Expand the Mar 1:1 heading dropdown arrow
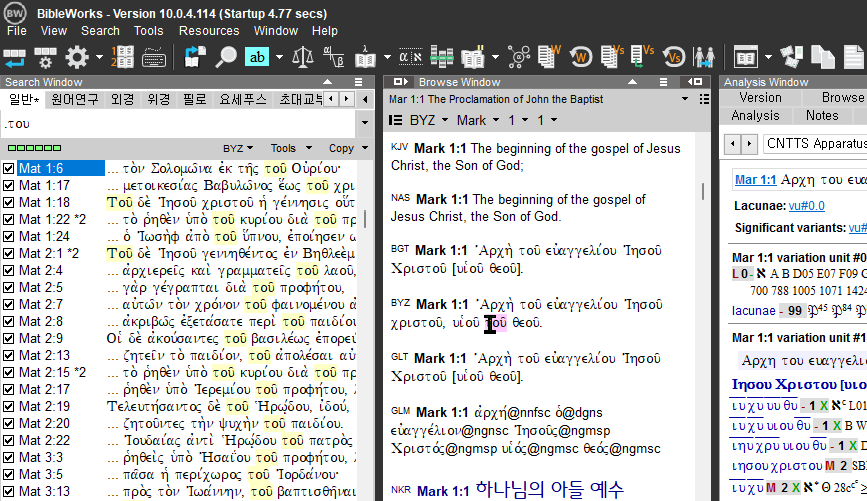Image resolution: width=867 pixels, height=501 pixels. (x=685, y=99)
